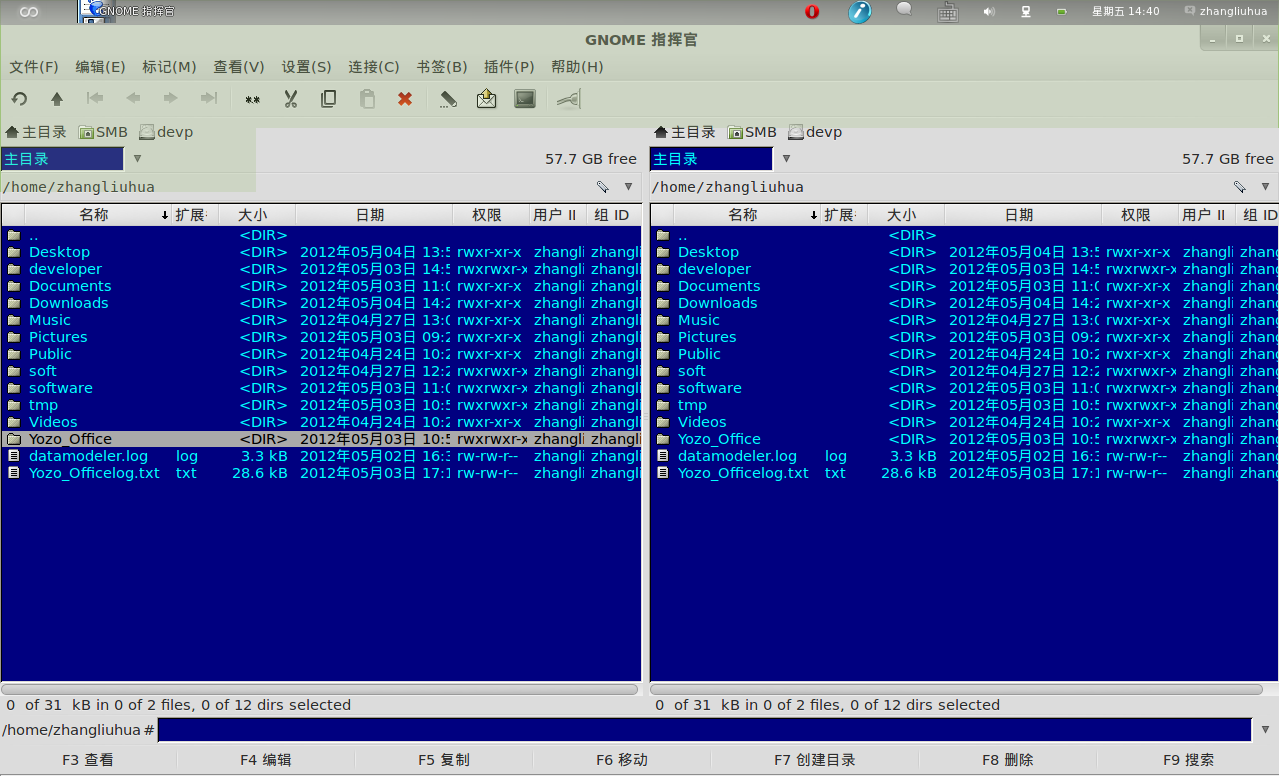Viewport: 1279px width, 776px height.
Task: Open the right pane path history dropdown
Action: (1265, 186)
